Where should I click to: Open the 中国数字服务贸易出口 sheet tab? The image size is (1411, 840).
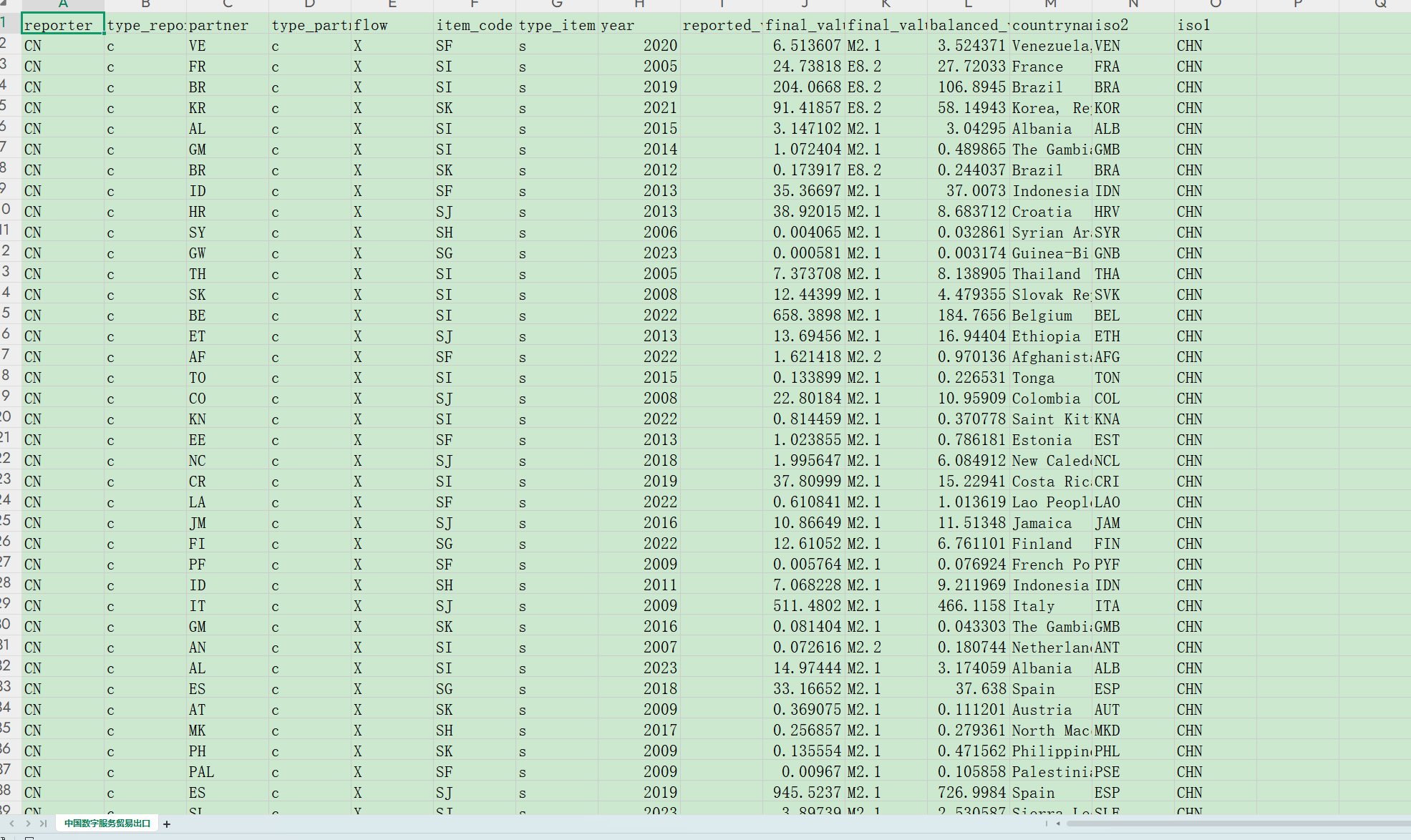pos(107,824)
